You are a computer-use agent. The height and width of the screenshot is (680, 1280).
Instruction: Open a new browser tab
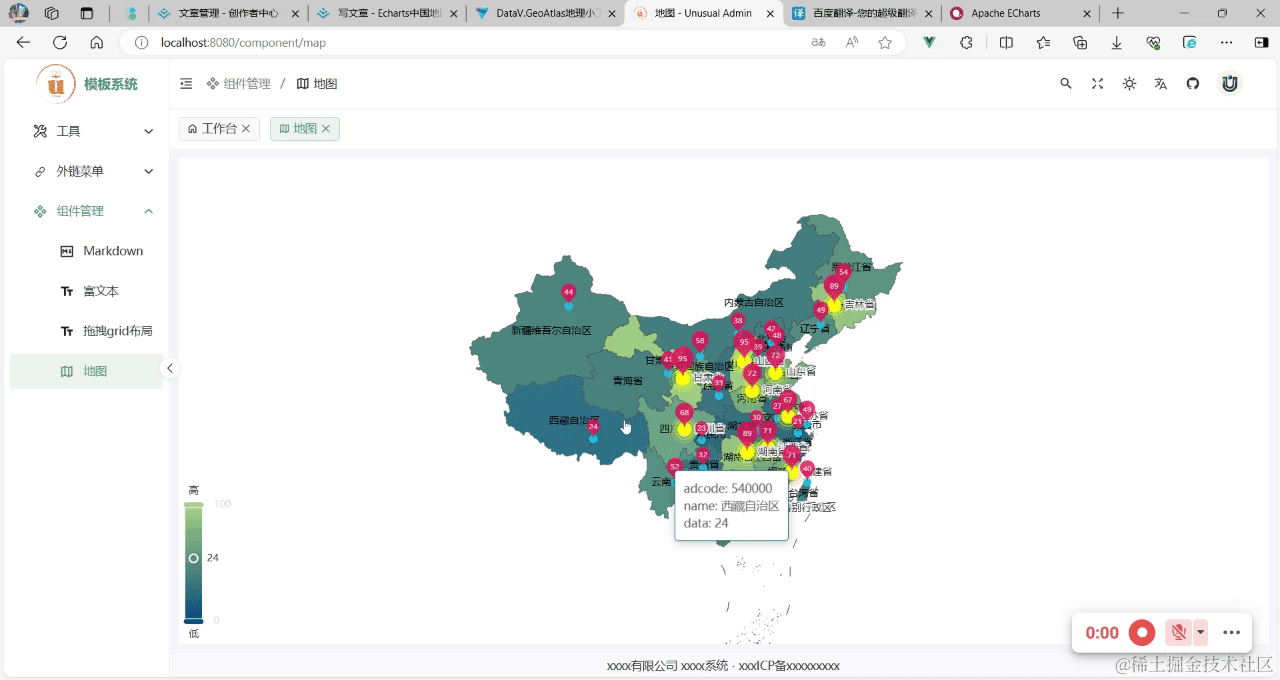click(x=1117, y=14)
